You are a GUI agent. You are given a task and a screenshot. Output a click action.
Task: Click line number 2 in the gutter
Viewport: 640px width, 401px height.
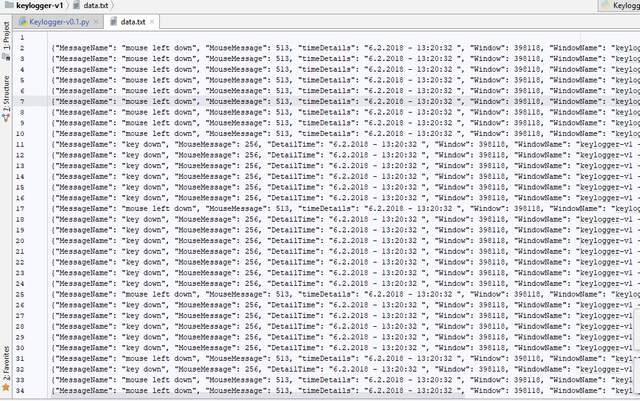click(22, 48)
